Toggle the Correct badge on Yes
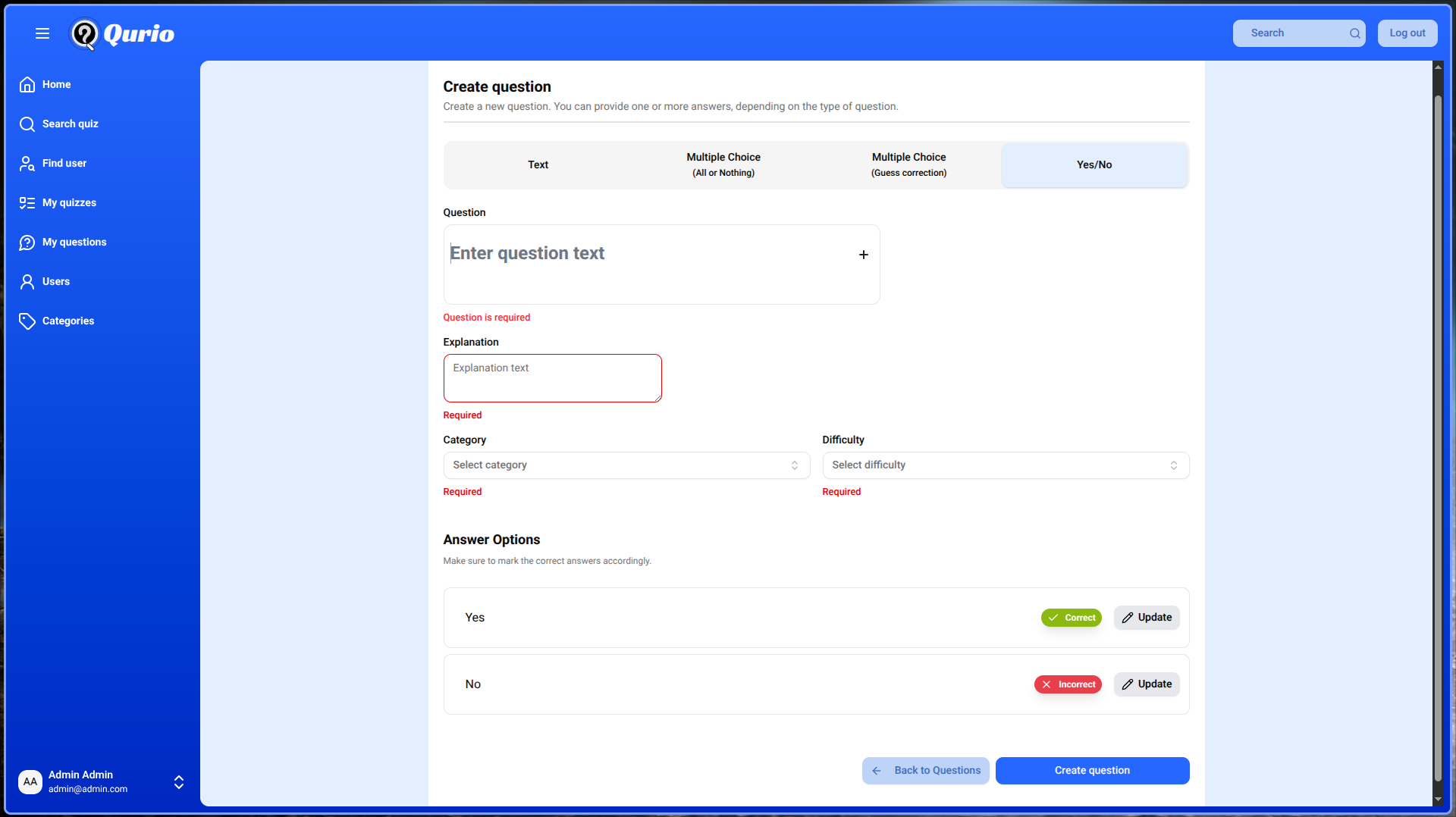The image size is (1456, 817). [x=1071, y=618]
